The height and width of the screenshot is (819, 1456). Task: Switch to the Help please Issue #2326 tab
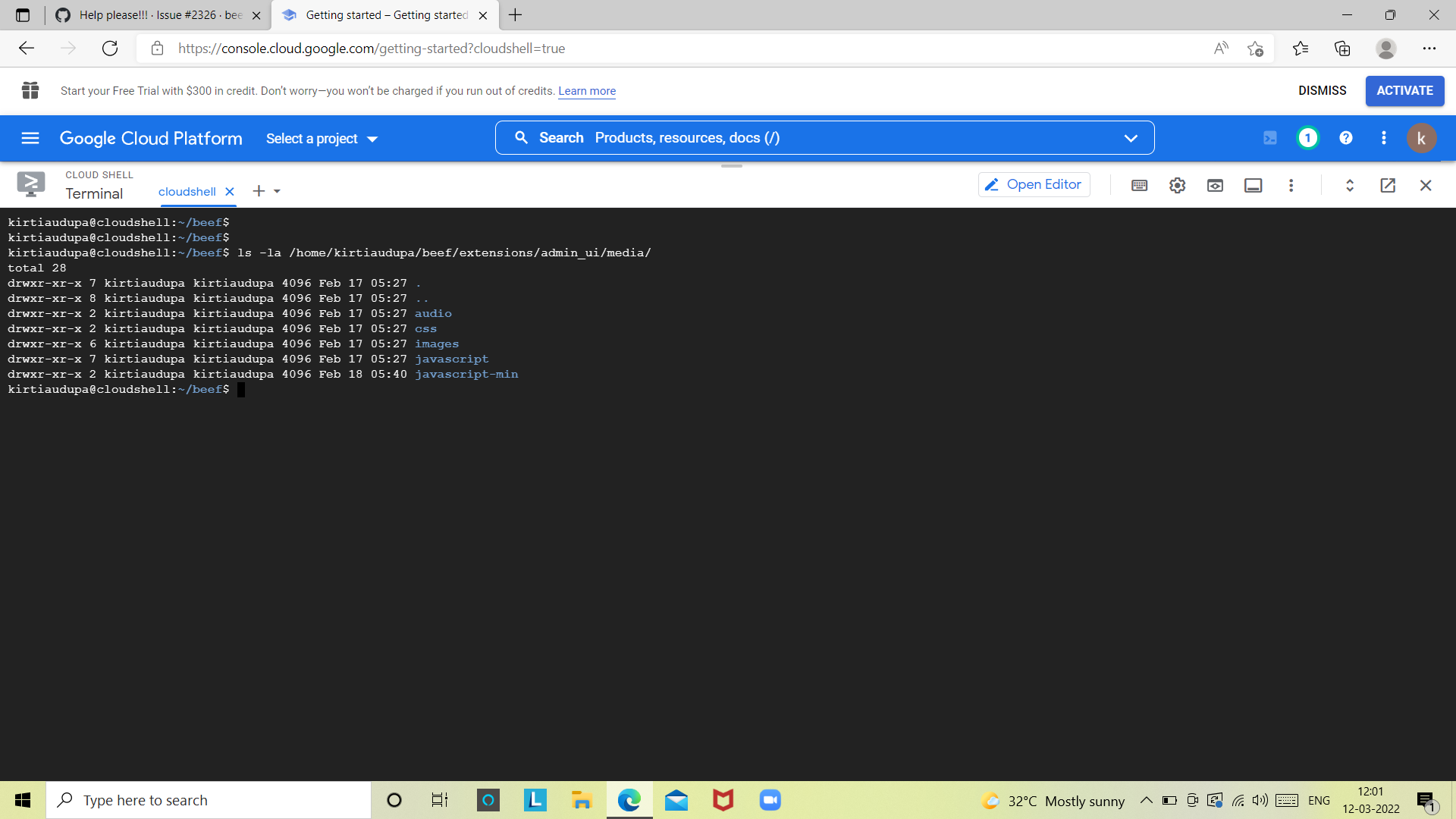(x=152, y=15)
